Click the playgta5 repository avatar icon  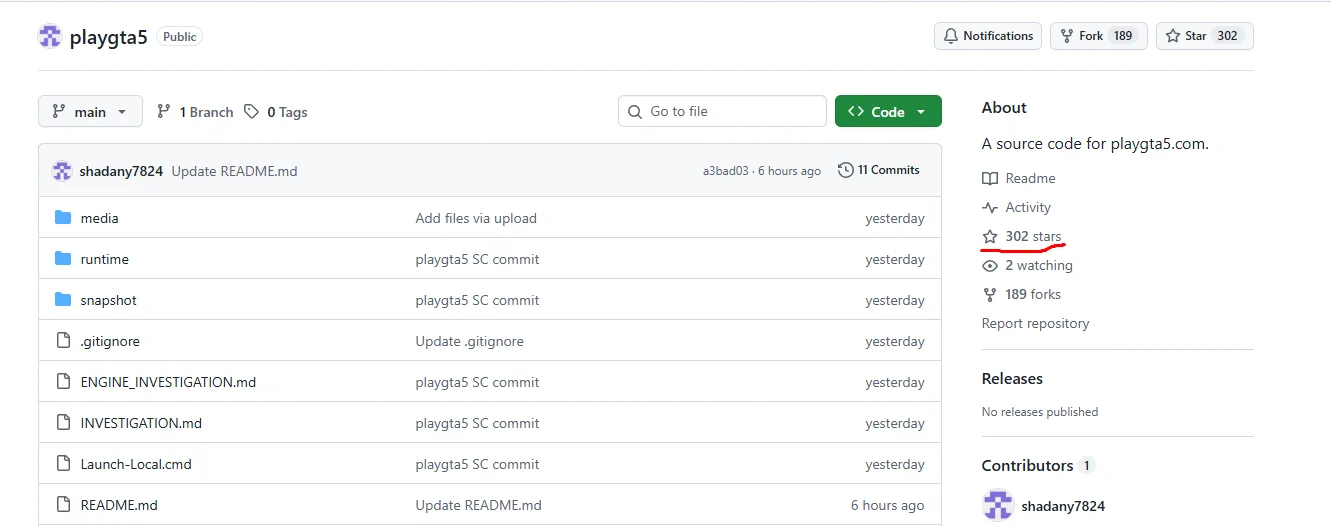tap(50, 37)
